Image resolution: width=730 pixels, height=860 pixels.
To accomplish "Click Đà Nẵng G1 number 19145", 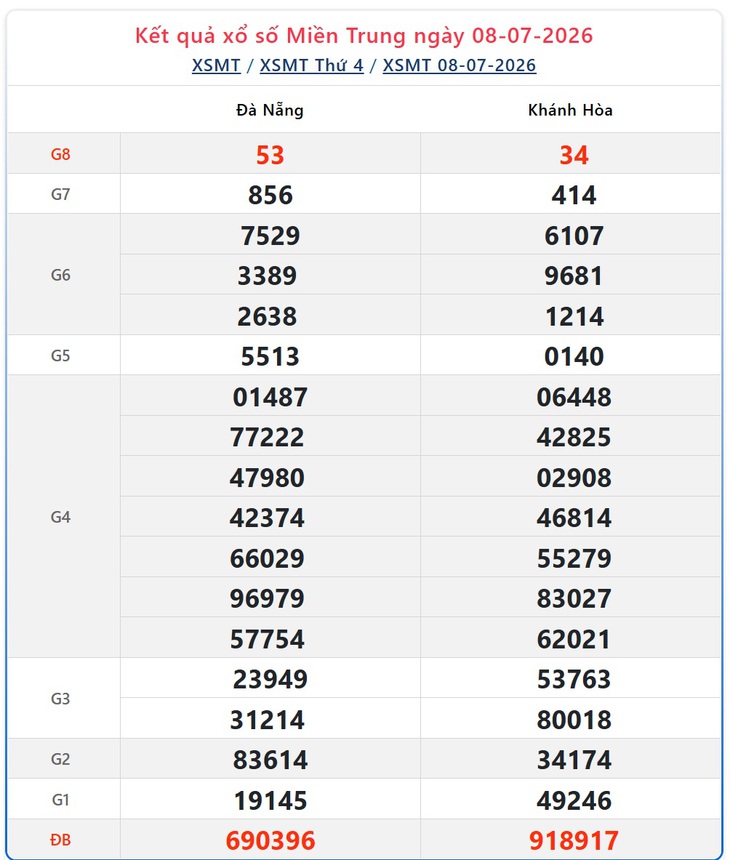I will click(x=270, y=800).
